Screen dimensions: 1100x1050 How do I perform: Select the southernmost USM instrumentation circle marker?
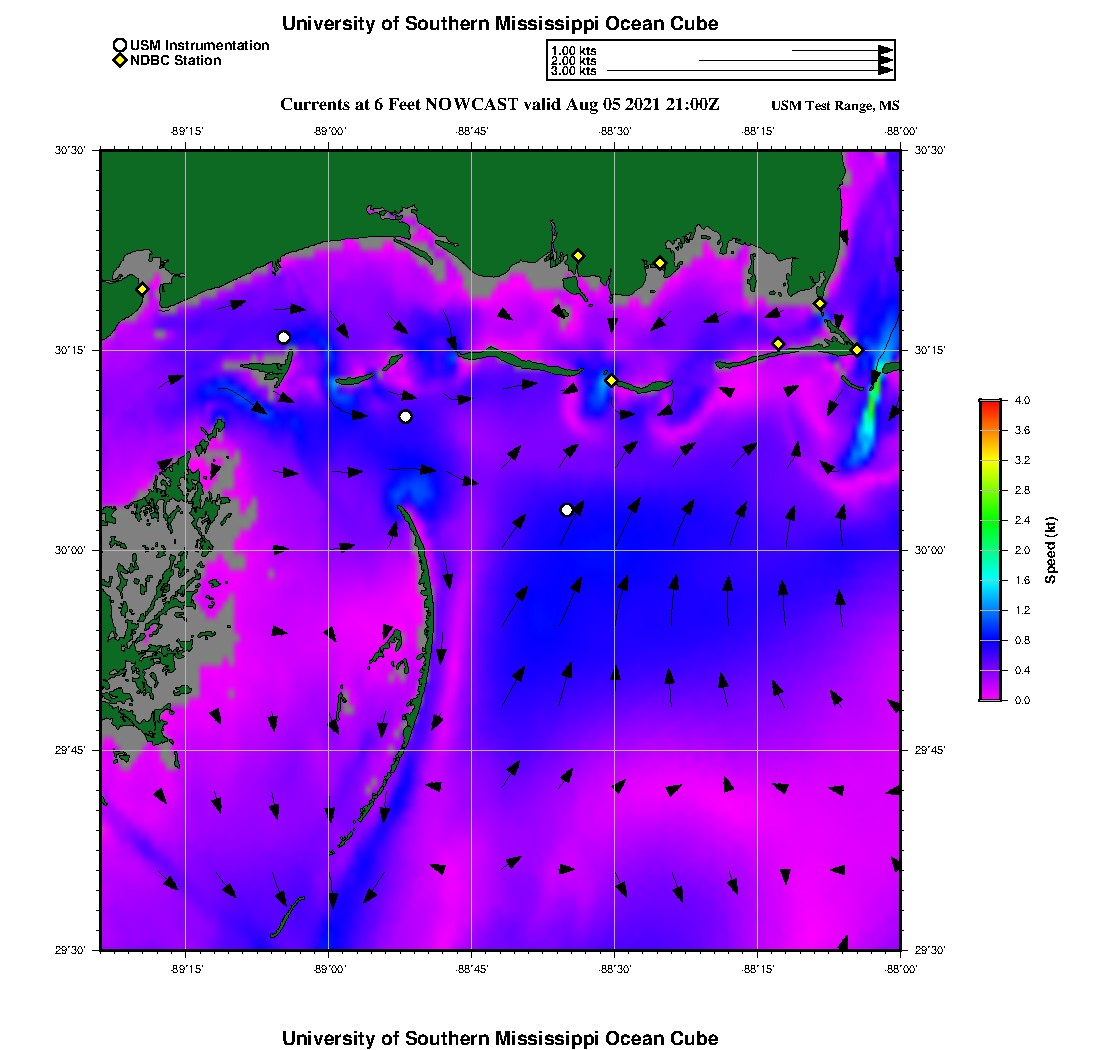point(567,510)
